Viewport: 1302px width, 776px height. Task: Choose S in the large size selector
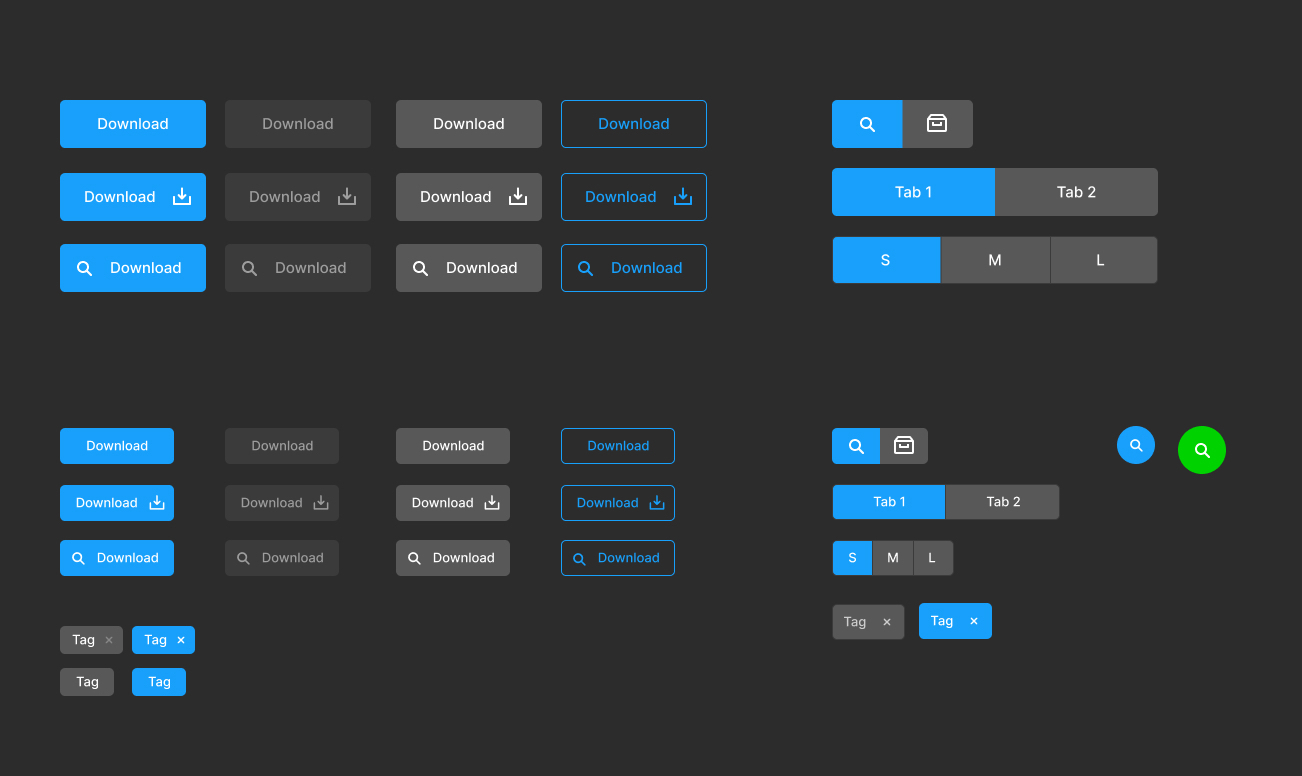(886, 260)
